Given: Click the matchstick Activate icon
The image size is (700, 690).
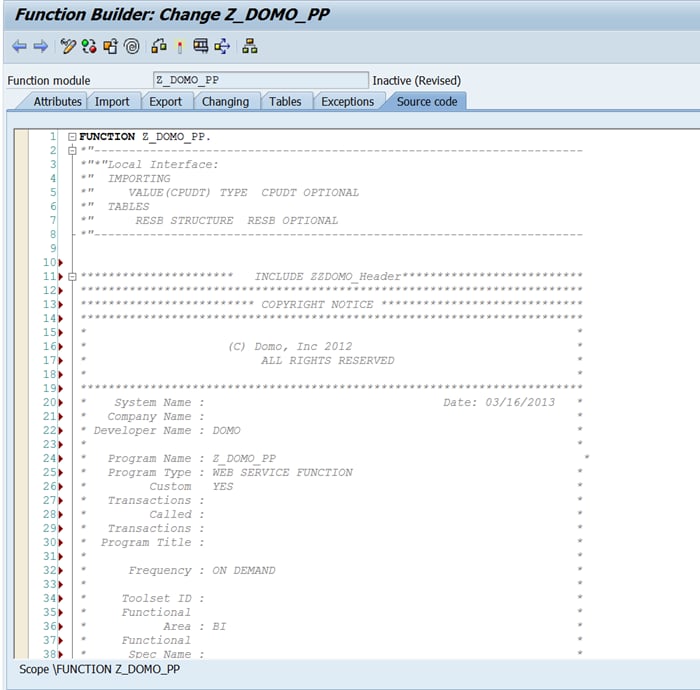Looking at the screenshot, I should point(180,46).
